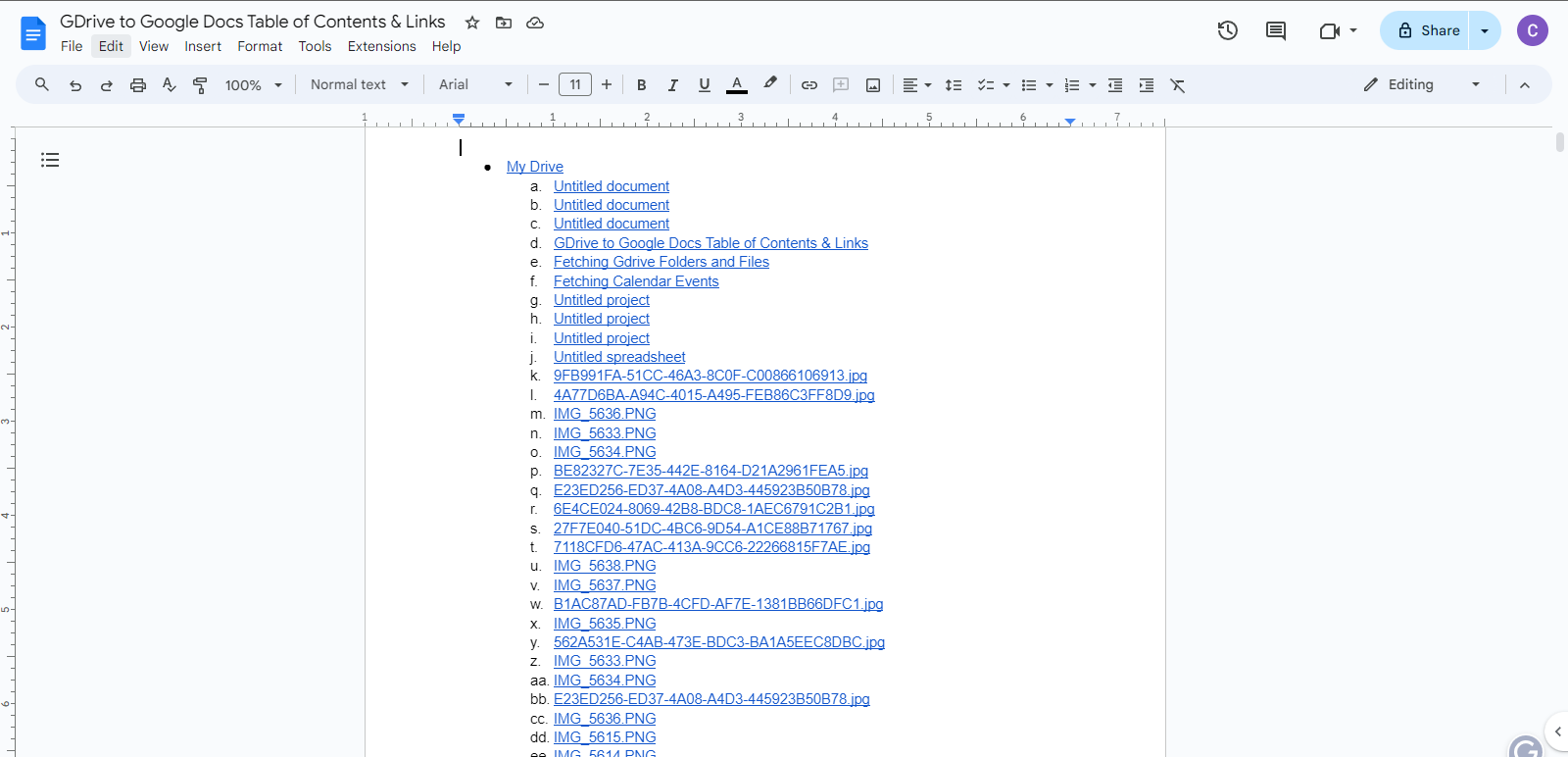The width and height of the screenshot is (1568, 757).
Task: Open the Share options arrow
Action: [1485, 30]
